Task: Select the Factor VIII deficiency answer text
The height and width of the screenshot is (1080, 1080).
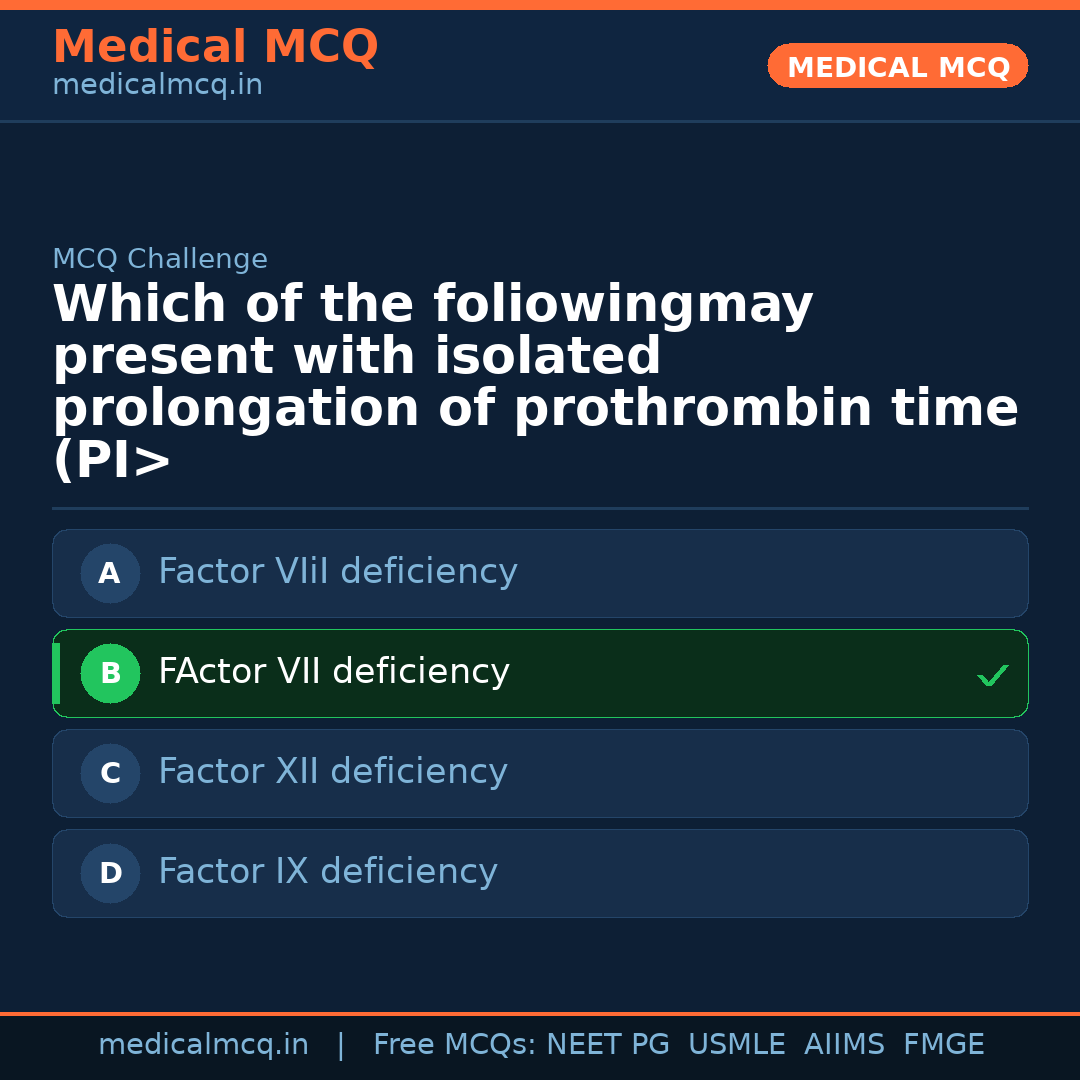Action: coord(337,572)
